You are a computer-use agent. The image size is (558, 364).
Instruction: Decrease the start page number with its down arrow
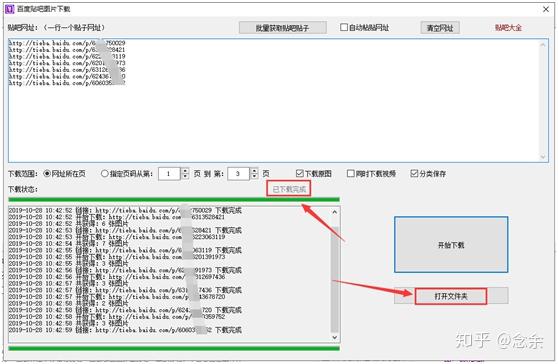coord(185,176)
